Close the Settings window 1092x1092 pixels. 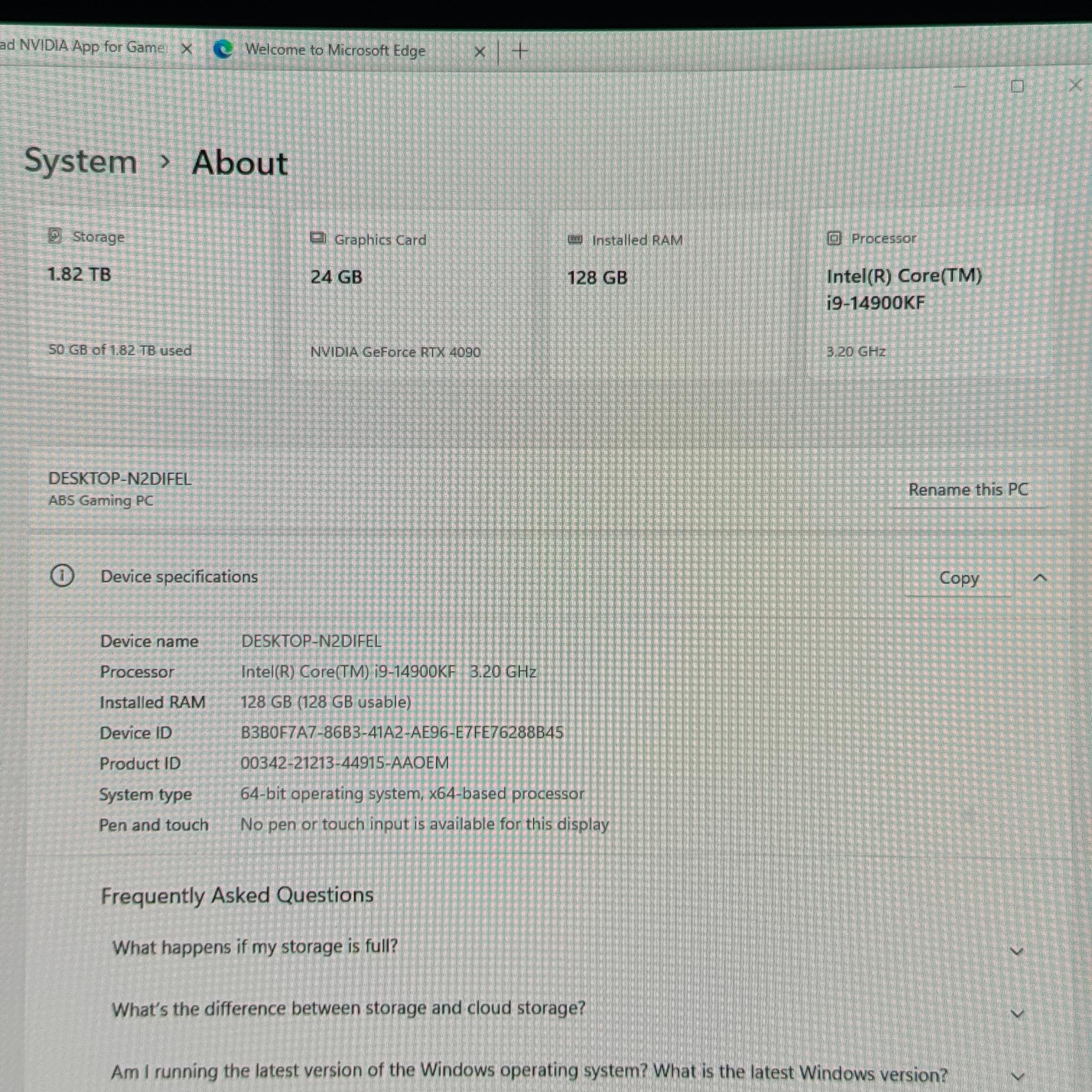click(1075, 85)
